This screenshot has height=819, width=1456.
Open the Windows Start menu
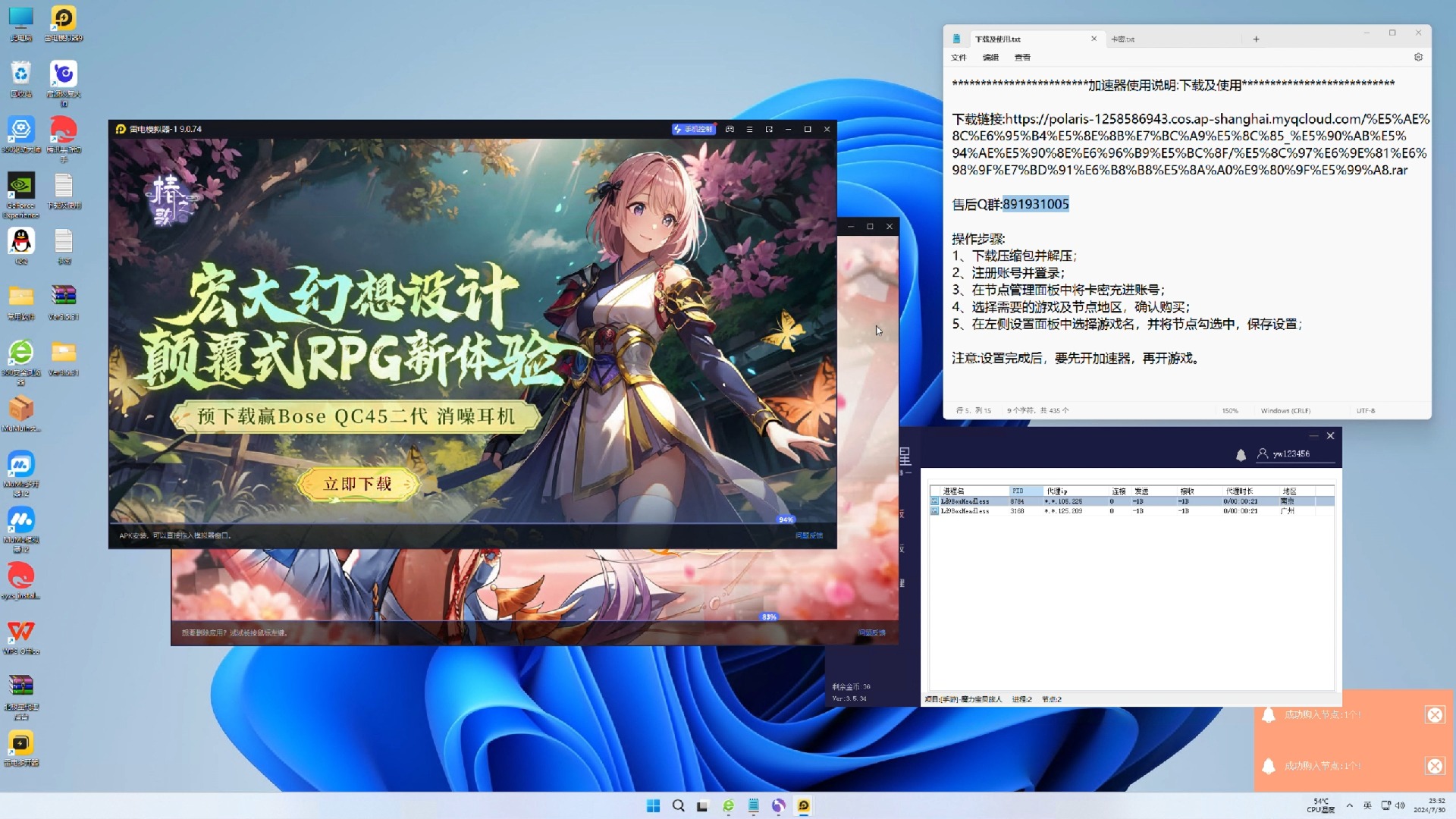pos(653,805)
